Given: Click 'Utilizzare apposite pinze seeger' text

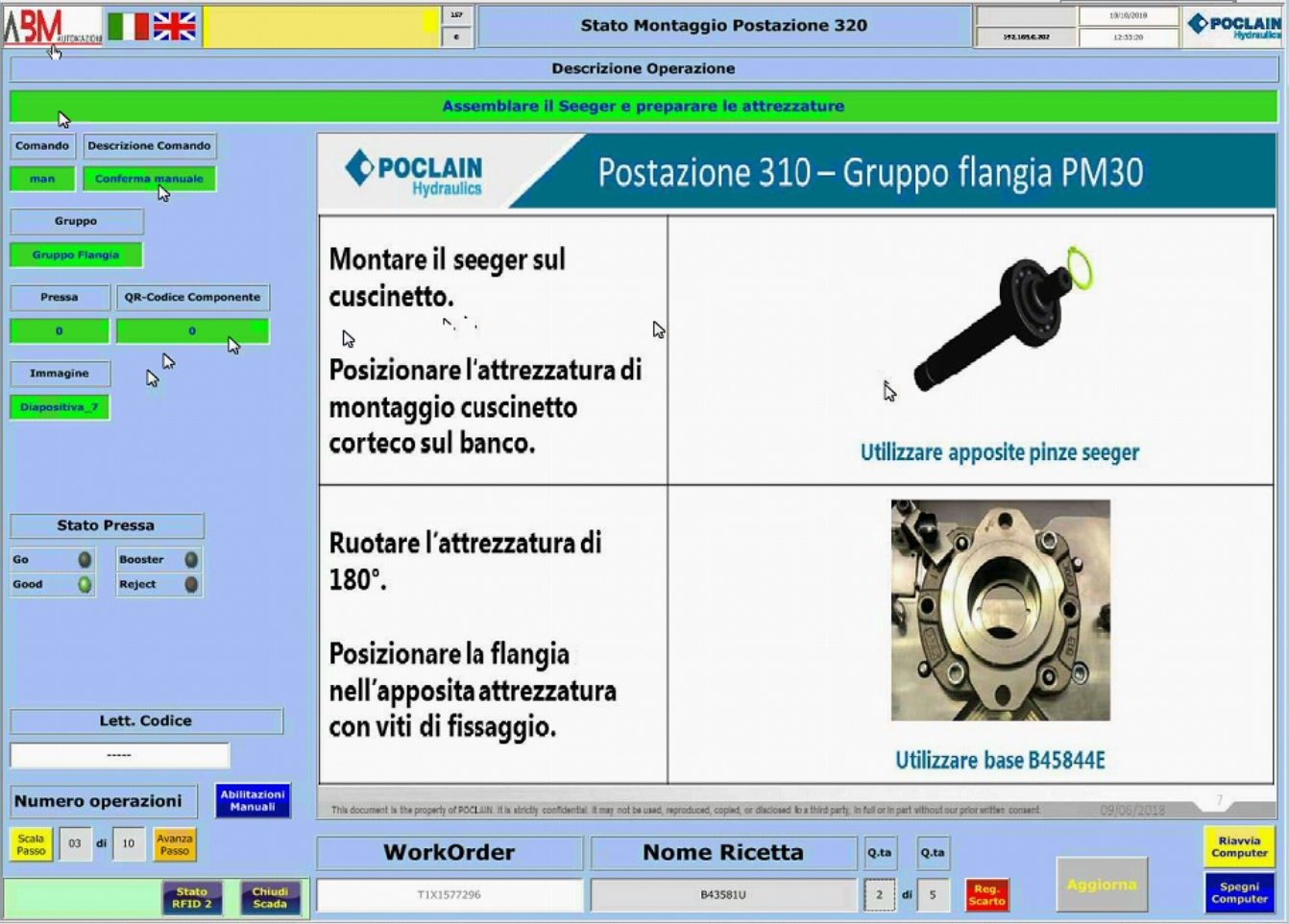Looking at the screenshot, I should point(1000,452).
